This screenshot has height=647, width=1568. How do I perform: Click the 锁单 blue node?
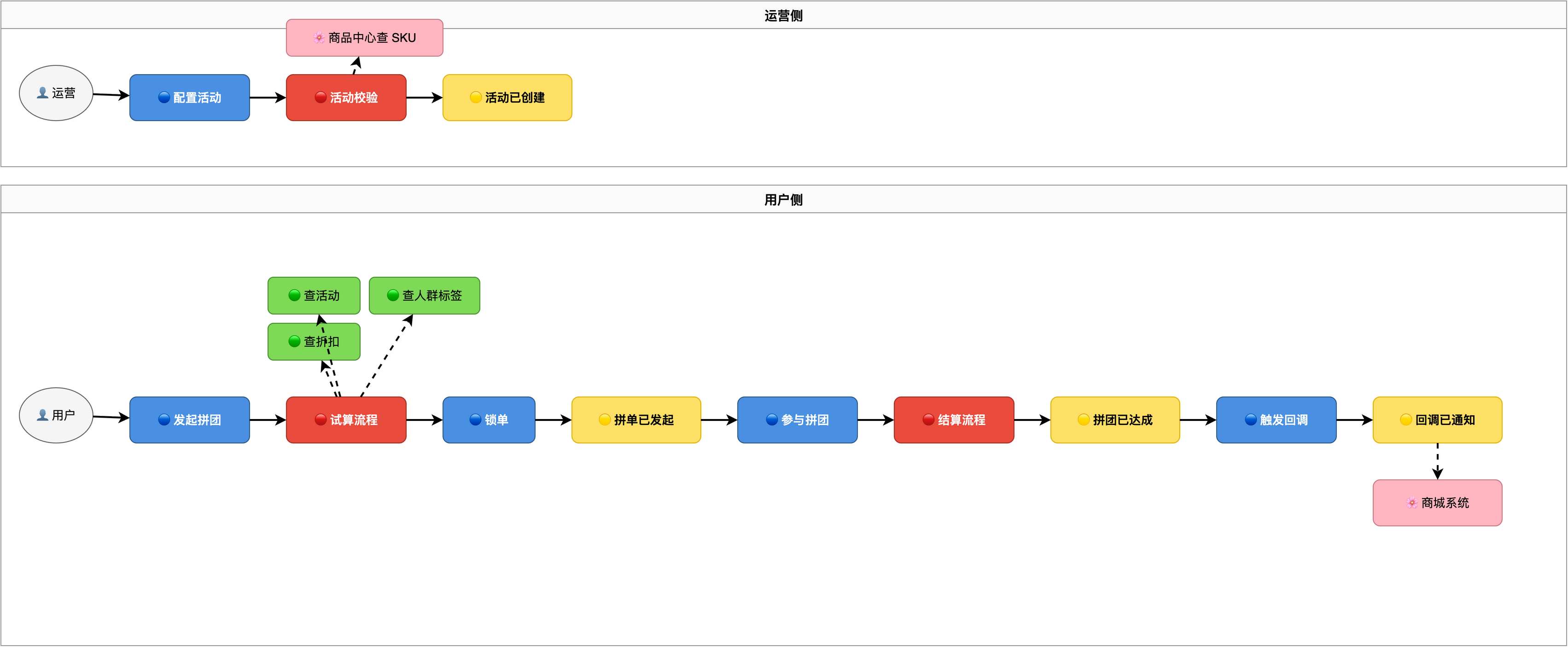pyautogui.click(x=489, y=420)
